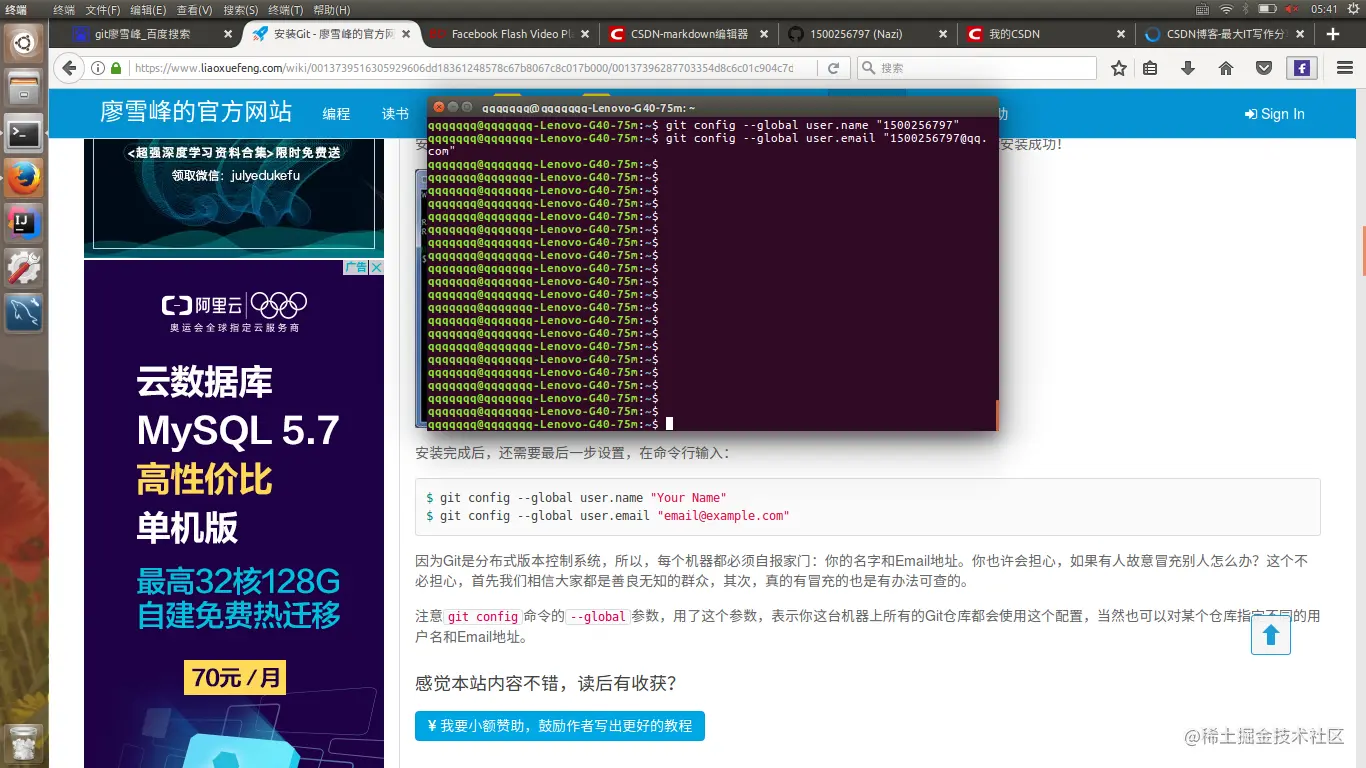The image size is (1366, 768).
Task: Reload the page with the refresh icon
Action: pyautogui.click(x=833, y=68)
